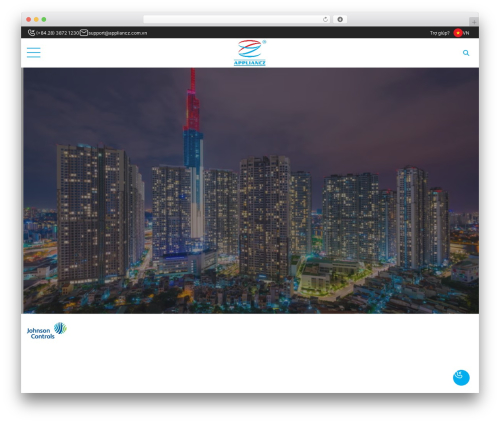500x423 pixels.
Task: Close the browser window with the red button
Action: [x=29, y=19]
